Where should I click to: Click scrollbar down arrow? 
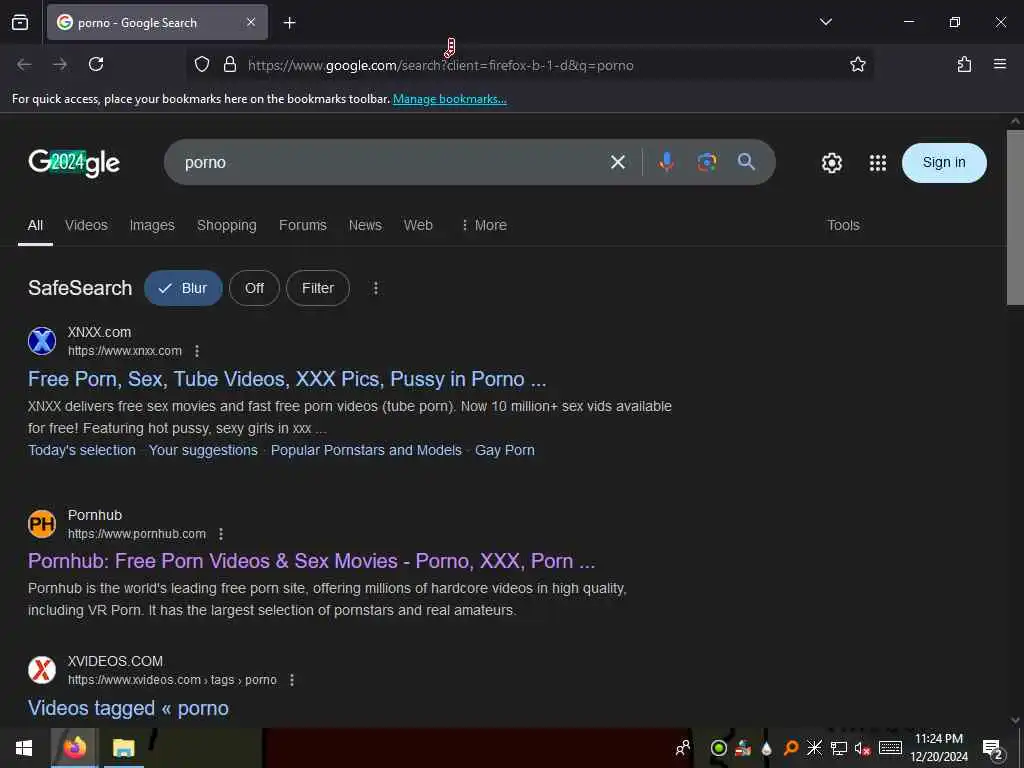(x=1015, y=720)
